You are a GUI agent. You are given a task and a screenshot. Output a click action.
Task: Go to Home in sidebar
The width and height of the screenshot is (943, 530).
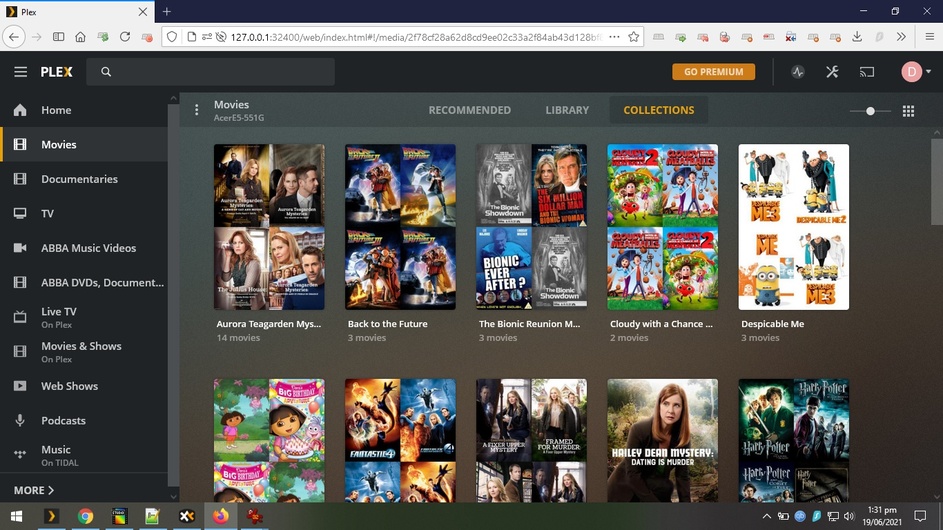click(x=84, y=110)
